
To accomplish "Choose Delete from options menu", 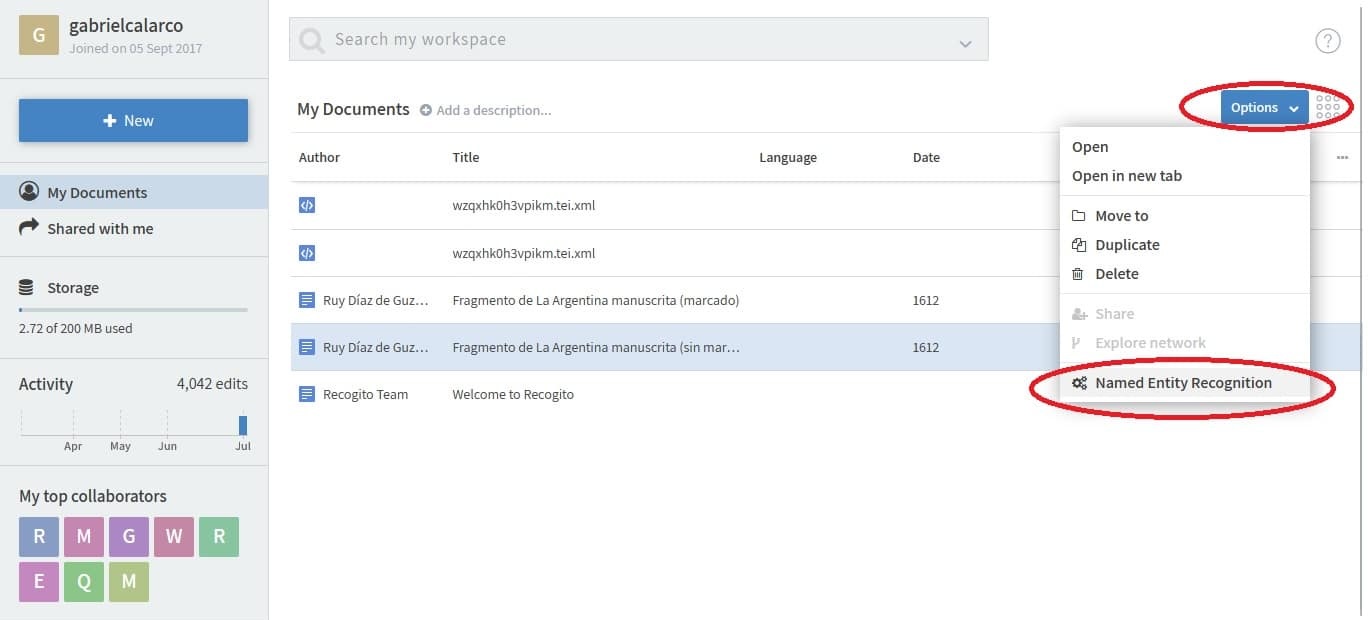I will click(1116, 274).
